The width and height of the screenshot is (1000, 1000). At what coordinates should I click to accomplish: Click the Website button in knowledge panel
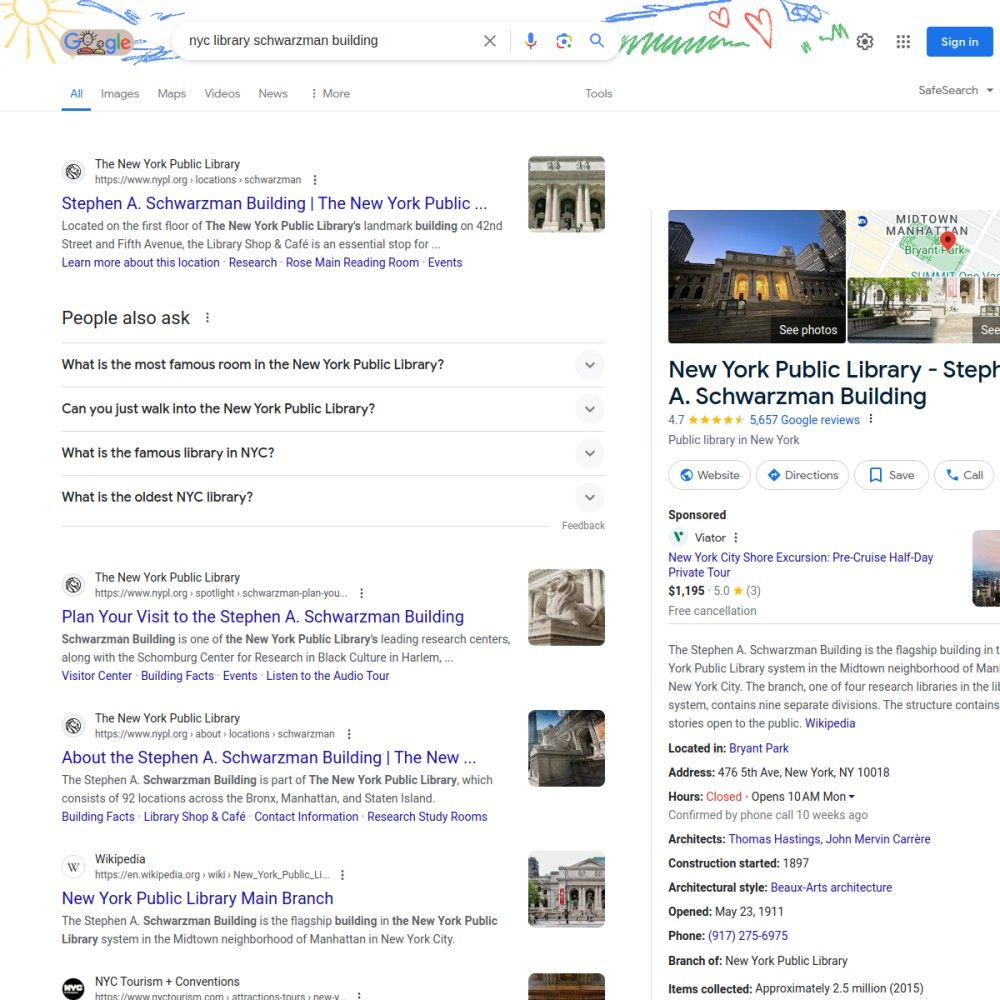click(709, 475)
